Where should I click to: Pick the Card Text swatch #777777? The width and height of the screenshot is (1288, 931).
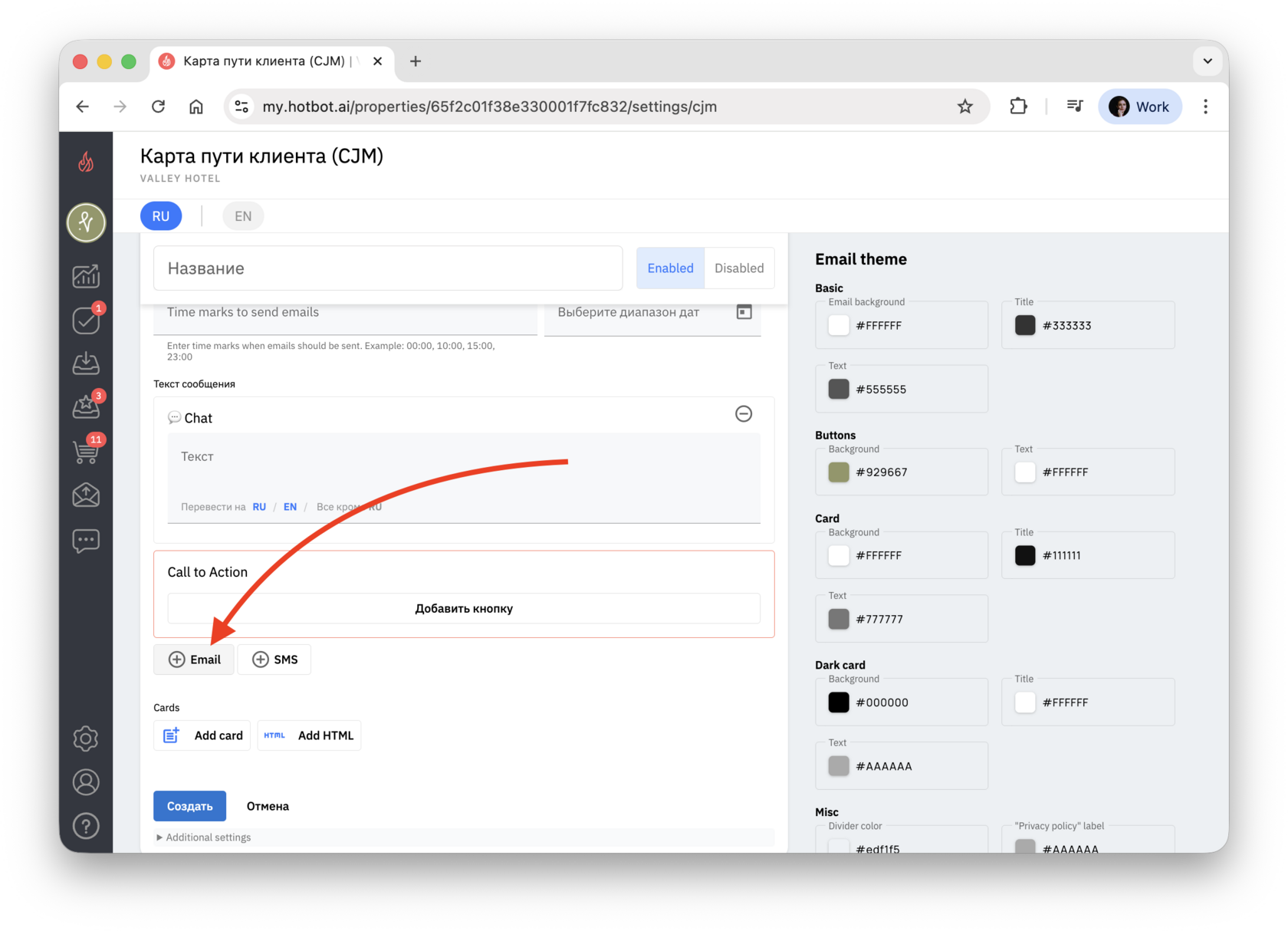pos(839,619)
